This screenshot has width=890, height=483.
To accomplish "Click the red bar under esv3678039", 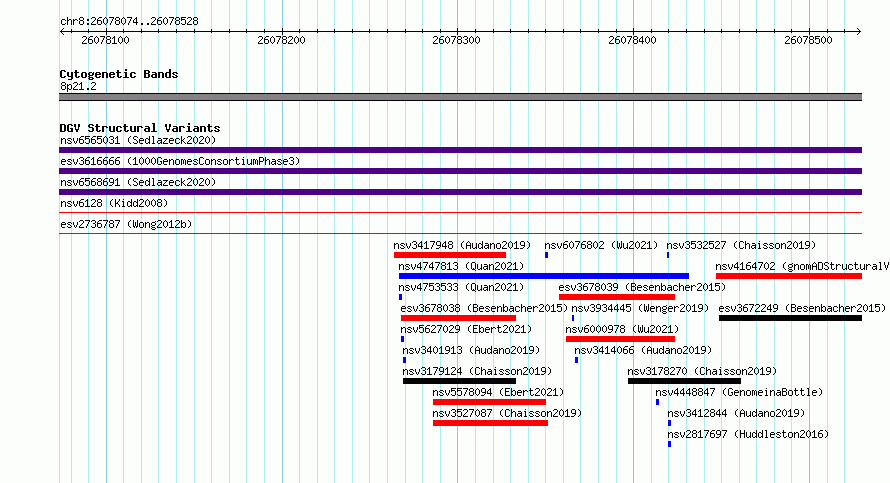I will (617, 297).
